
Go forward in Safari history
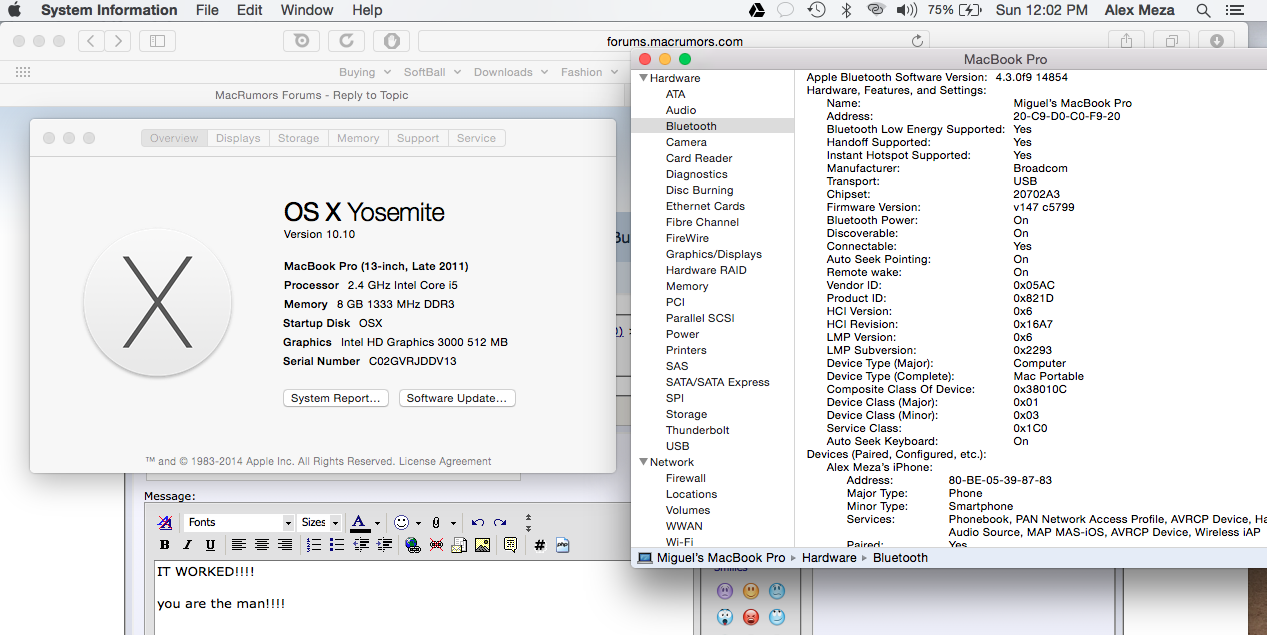pos(118,41)
